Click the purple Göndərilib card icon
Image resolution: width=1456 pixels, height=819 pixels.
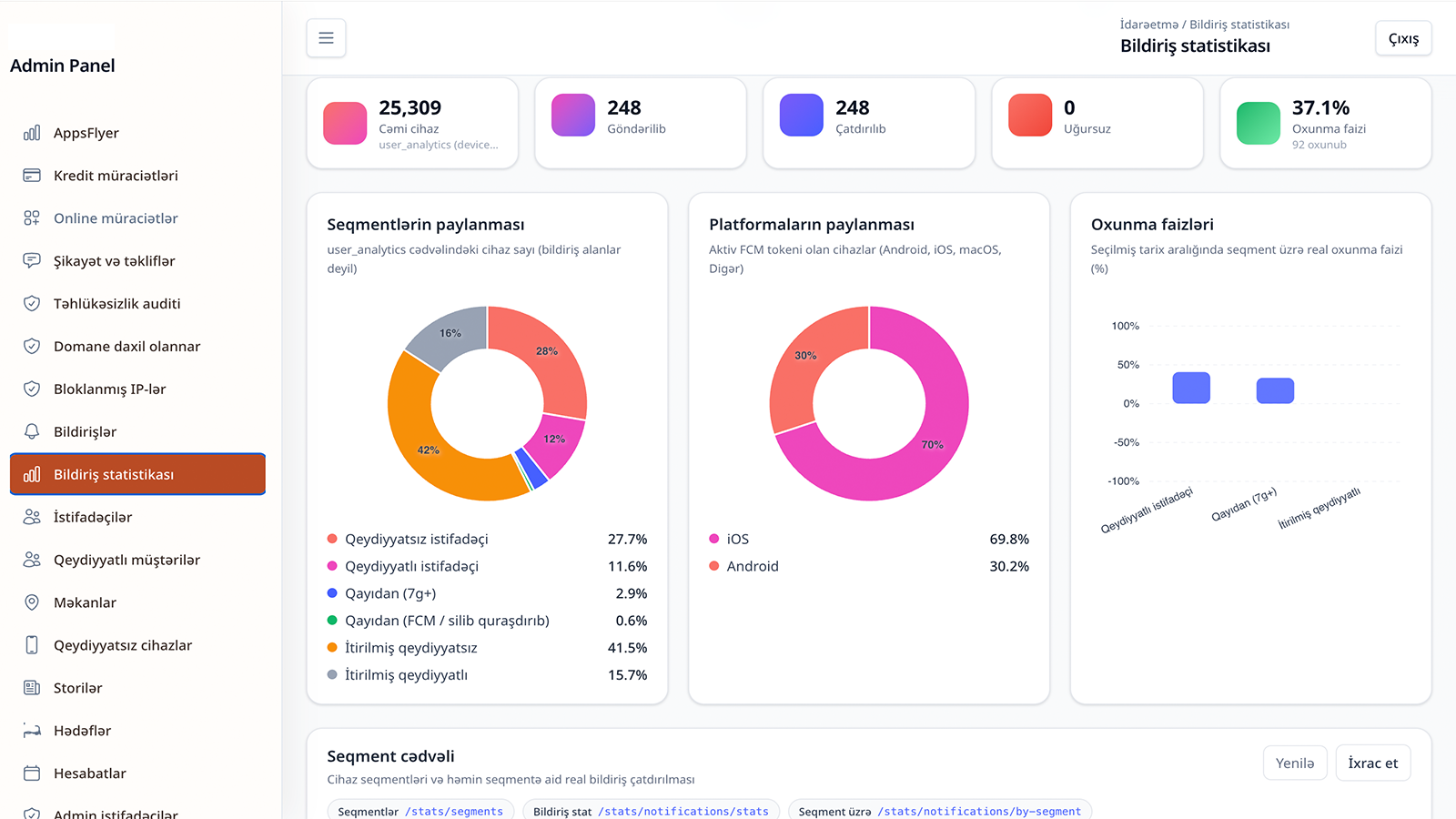click(573, 115)
